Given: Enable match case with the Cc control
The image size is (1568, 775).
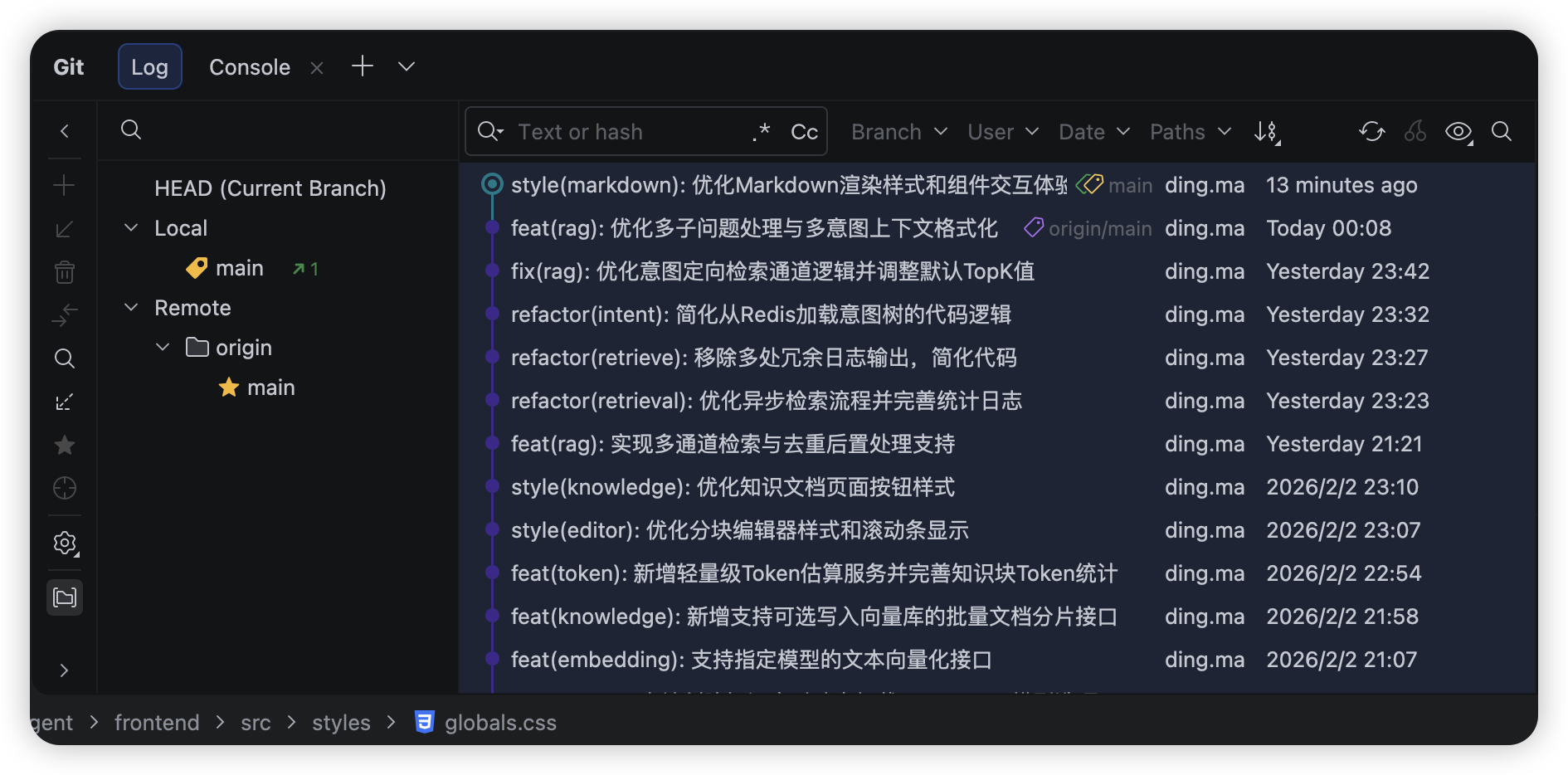Looking at the screenshot, I should click(x=803, y=131).
